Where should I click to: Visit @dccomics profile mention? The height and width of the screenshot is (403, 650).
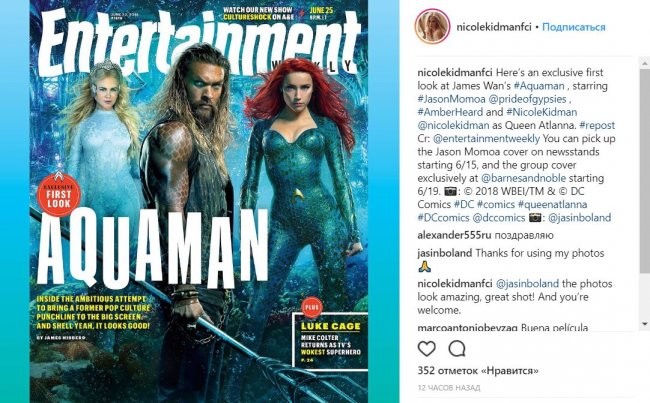coord(499,218)
